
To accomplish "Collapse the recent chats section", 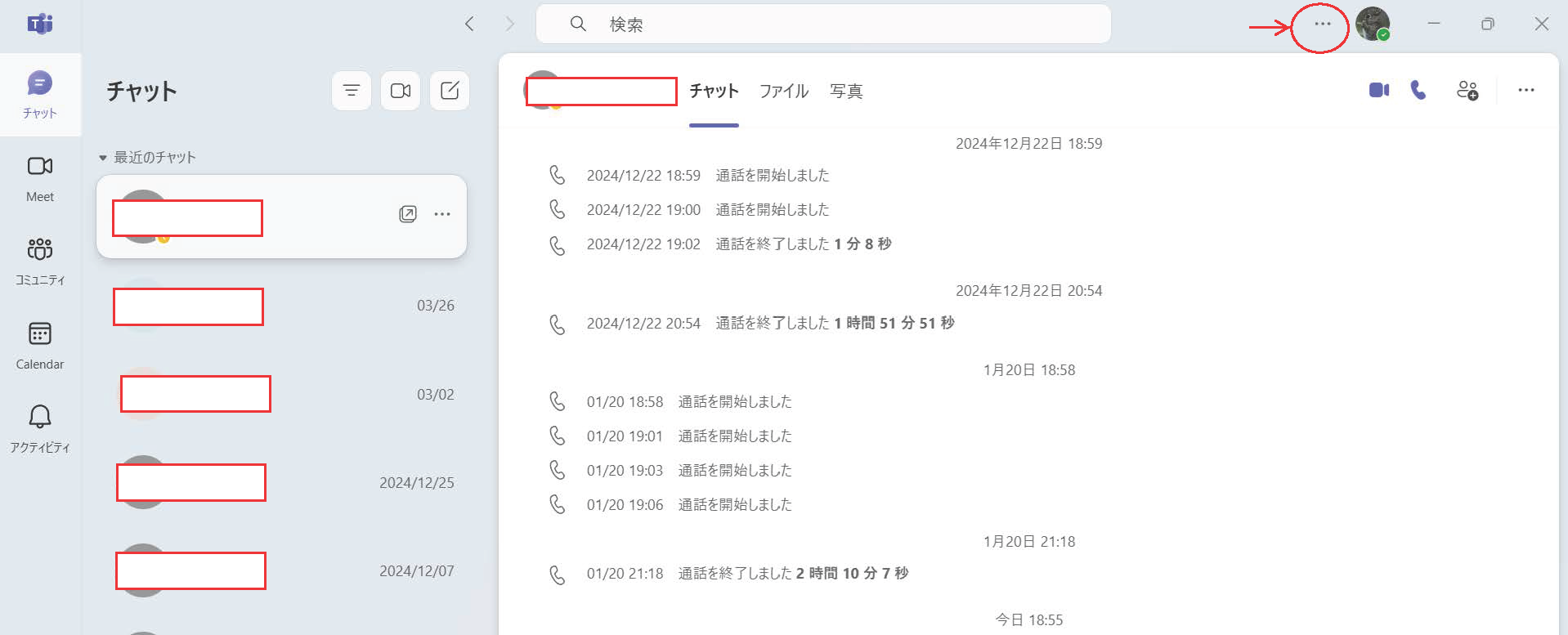I will 103,158.
